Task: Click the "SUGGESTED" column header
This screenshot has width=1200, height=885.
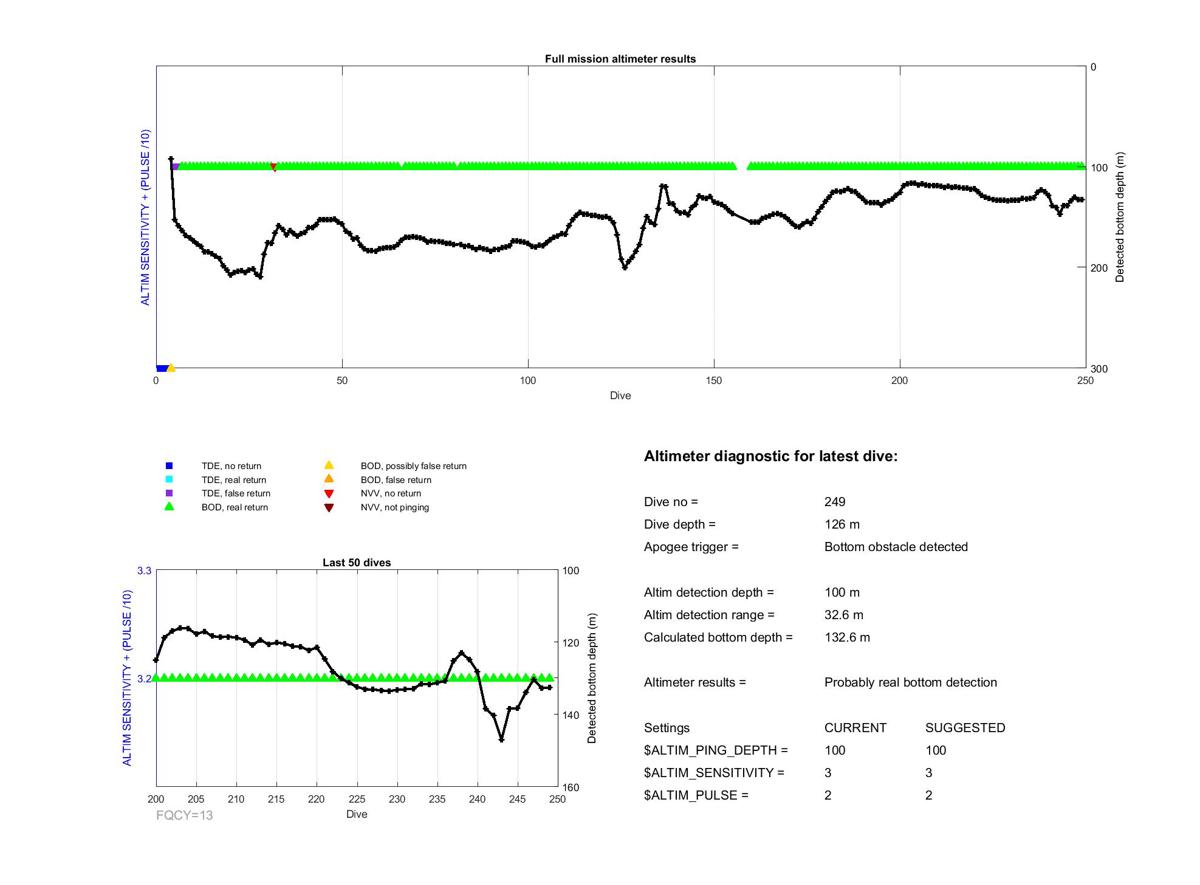Action: click(x=965, y=728)
